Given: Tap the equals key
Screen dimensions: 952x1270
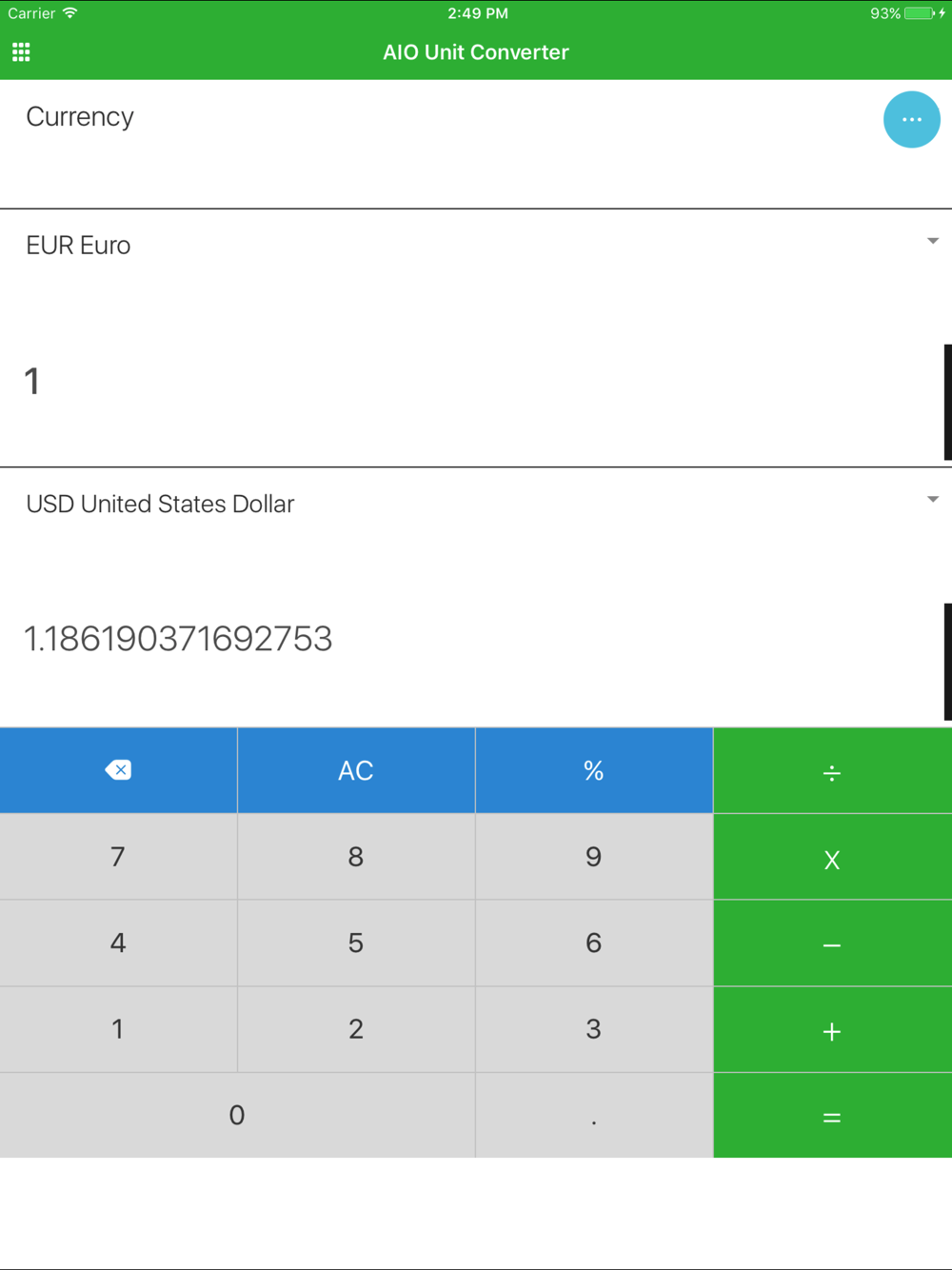Looking at the screenshot, I should tap(832, 1116).
